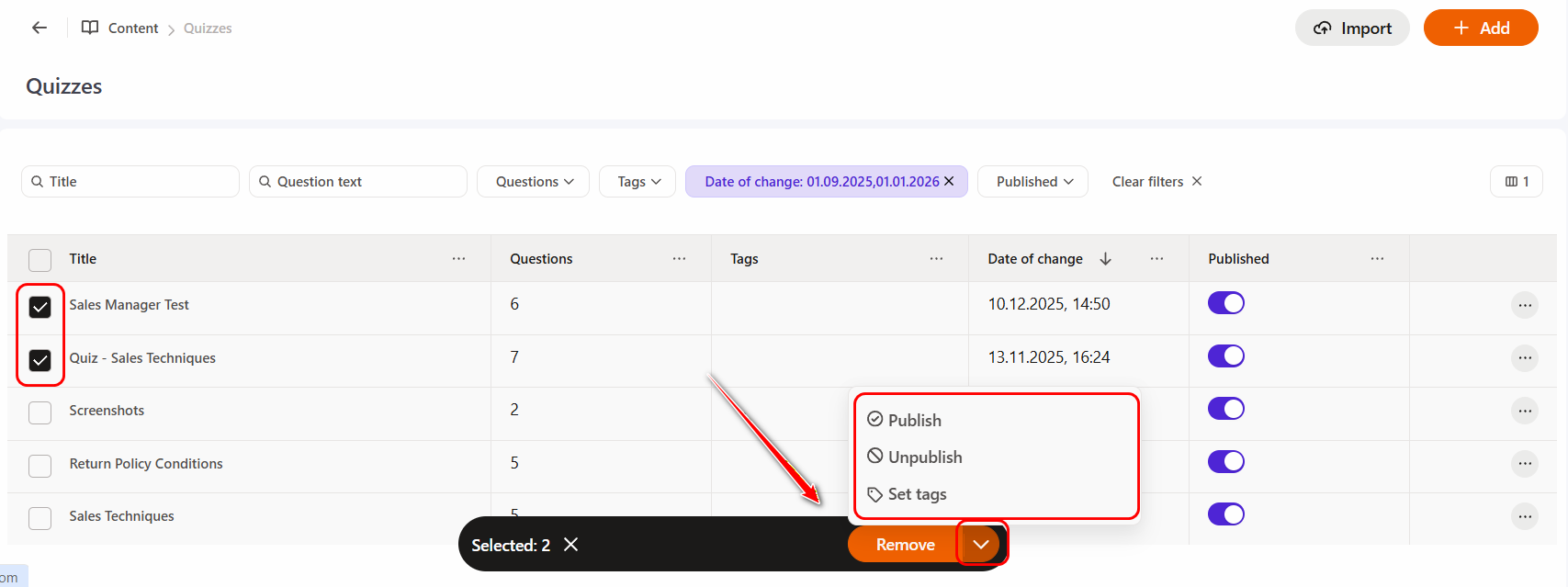This screenshot has height=587, width=1568.
Task: Open the Tags filter dropdown
Action: tap(638, 182)
